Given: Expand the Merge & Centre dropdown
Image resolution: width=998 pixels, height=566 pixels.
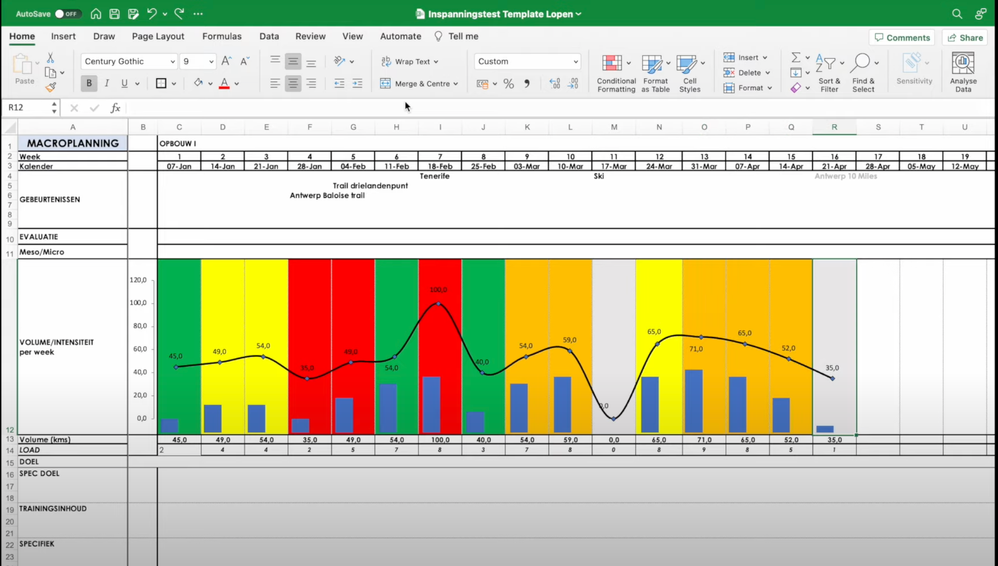Looking at the screenshot, I should pyautogui.click(x=456, y=84).
